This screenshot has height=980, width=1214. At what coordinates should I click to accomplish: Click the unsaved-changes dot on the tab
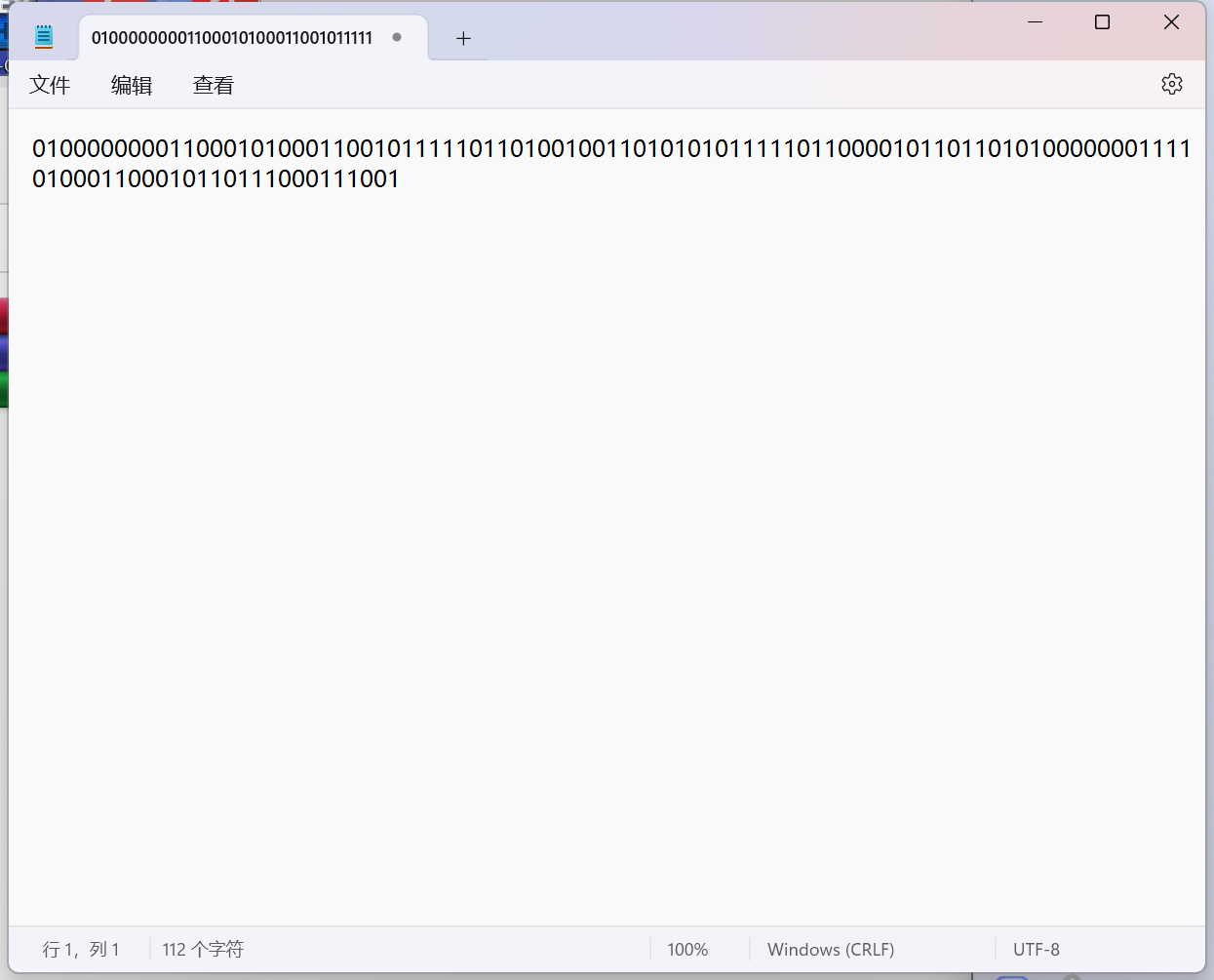pyautogui.click(x=397, y=37)
